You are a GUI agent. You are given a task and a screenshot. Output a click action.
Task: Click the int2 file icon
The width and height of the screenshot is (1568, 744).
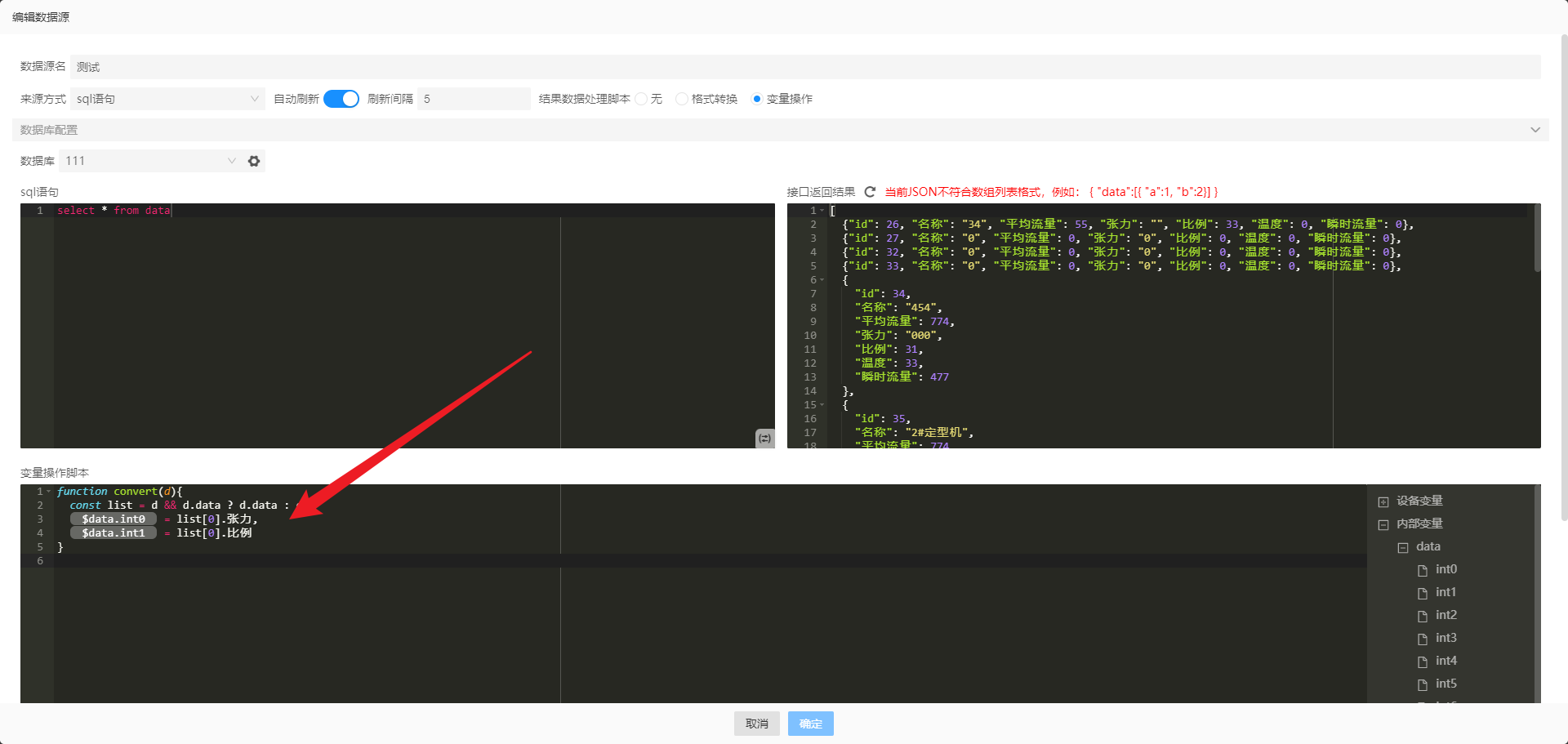(1423, 616)
